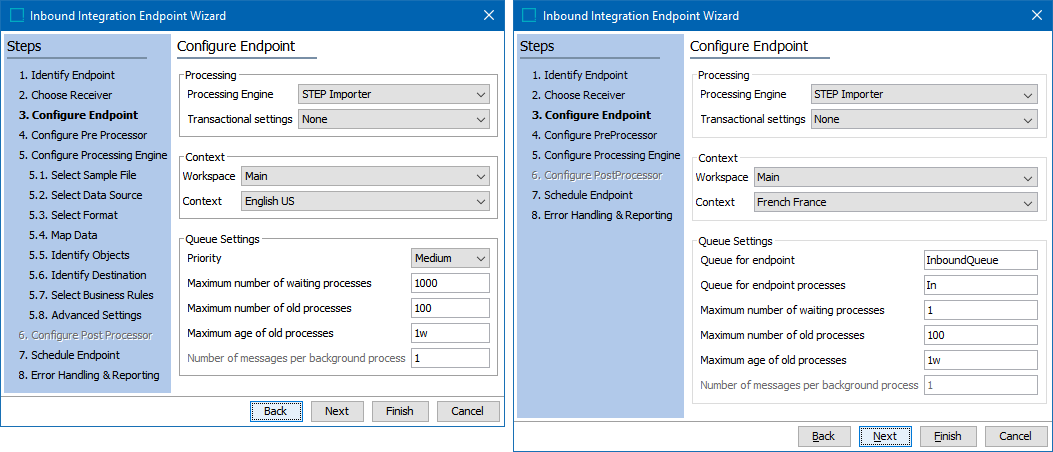Select step 8 Error Handling & Reporting on right
Image resolution: width=1053 pixels, height=452 pixels.
click(x=602, y=215)
